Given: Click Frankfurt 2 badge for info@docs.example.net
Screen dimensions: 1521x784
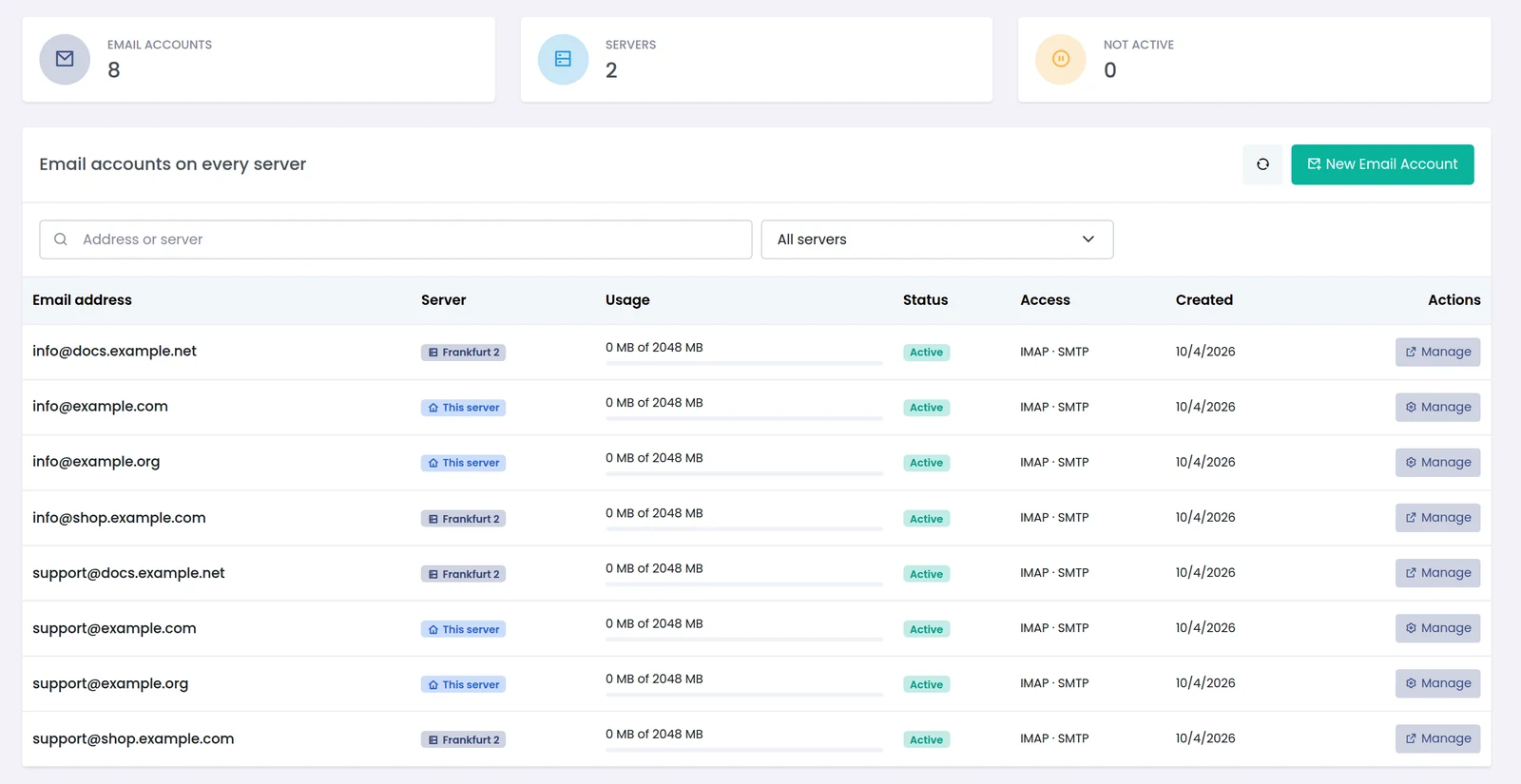Looking at the screenshot, I should [463, 353].
